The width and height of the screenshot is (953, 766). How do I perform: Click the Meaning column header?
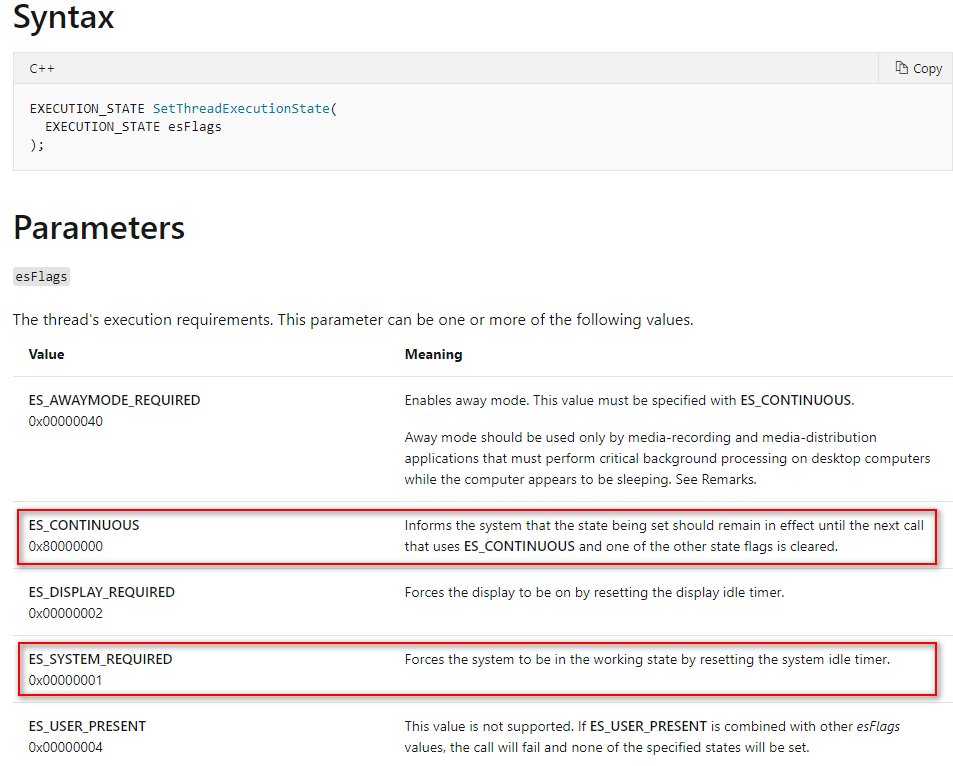click(x=433, y=354)
